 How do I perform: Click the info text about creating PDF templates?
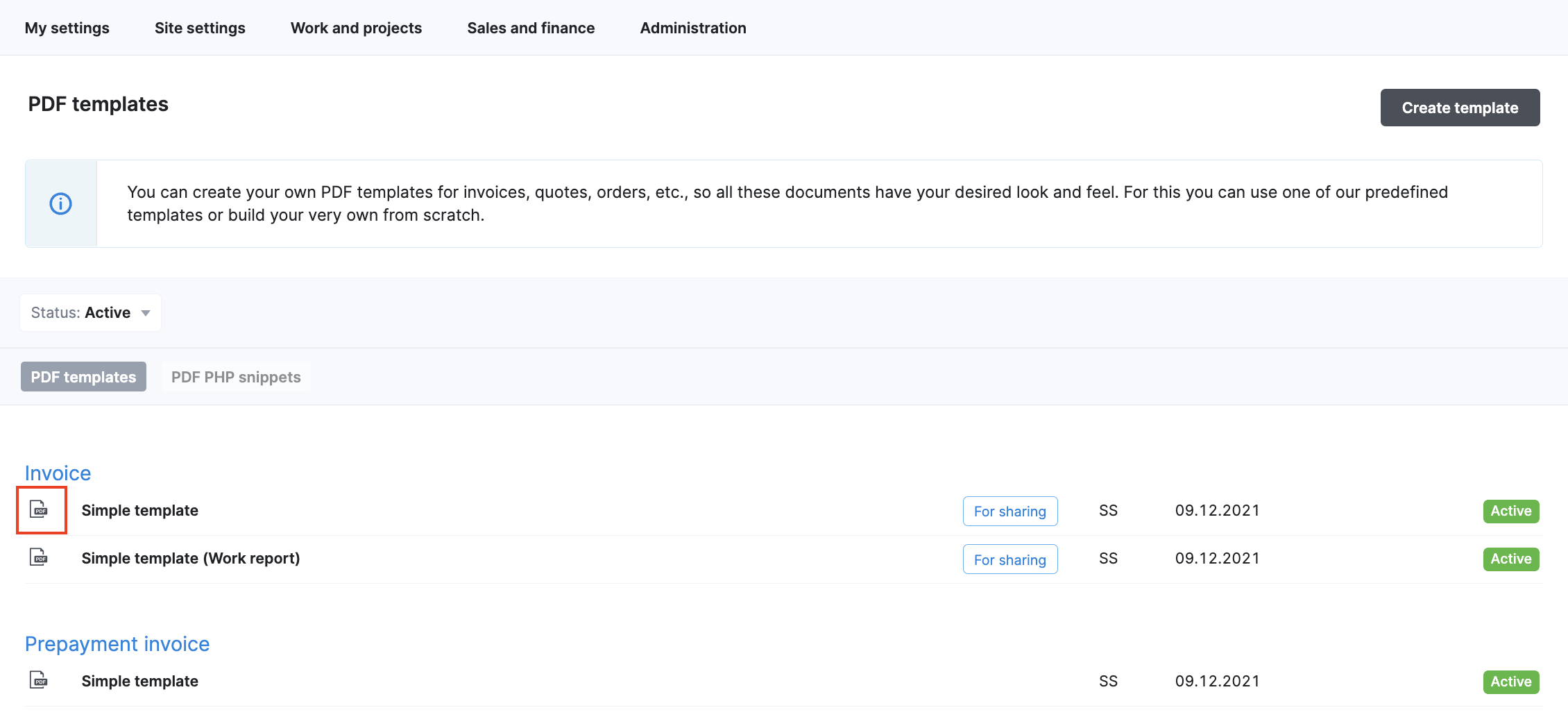click(787, 203)
